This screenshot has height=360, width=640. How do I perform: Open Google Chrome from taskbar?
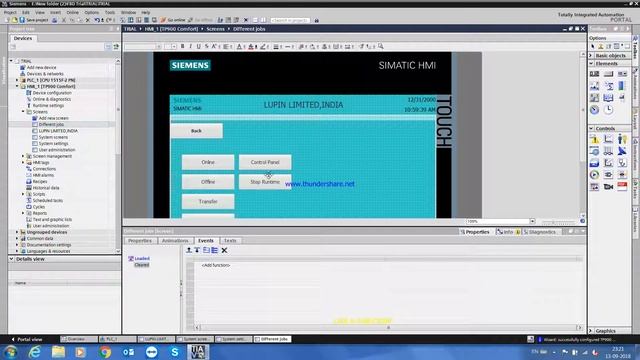(104, 352)
